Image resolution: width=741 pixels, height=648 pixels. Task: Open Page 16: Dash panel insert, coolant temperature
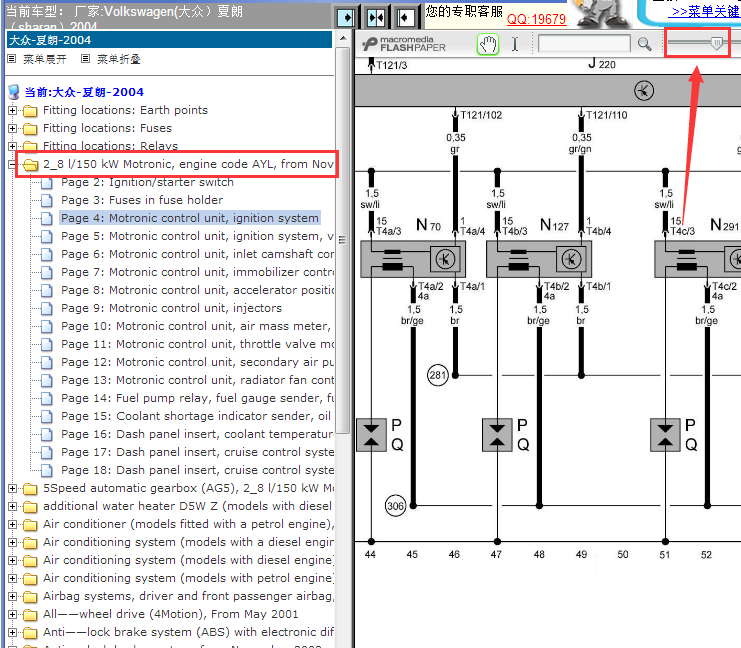[x=197, y=434]
